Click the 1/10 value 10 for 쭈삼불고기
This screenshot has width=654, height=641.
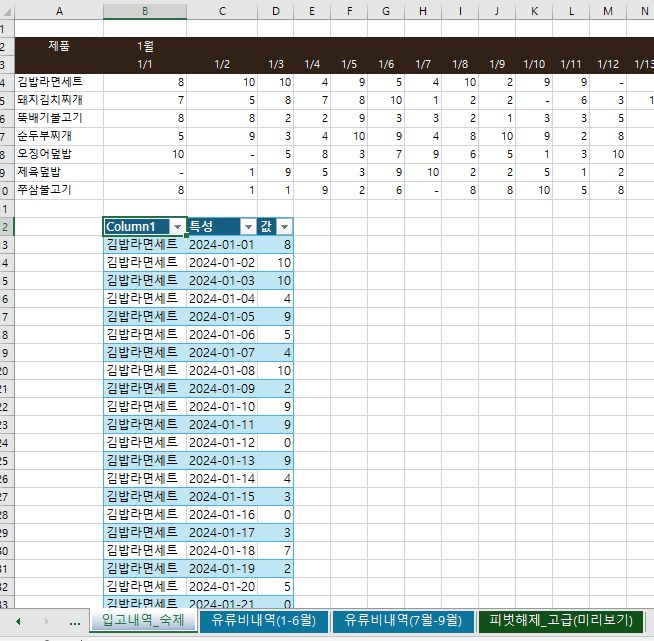(x=534, y=190)
